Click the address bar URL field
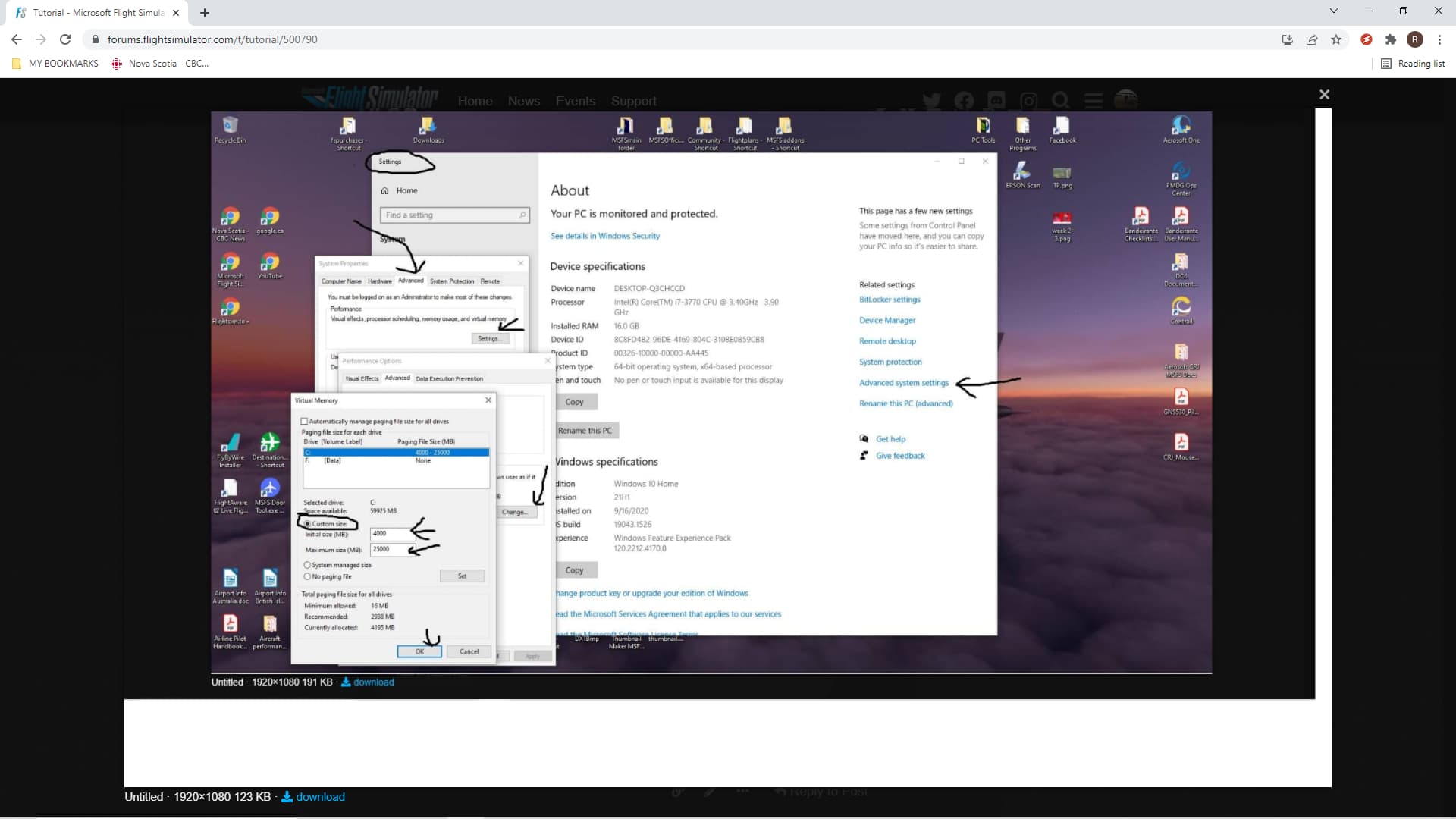1456x819 pixels. point(682,39)
